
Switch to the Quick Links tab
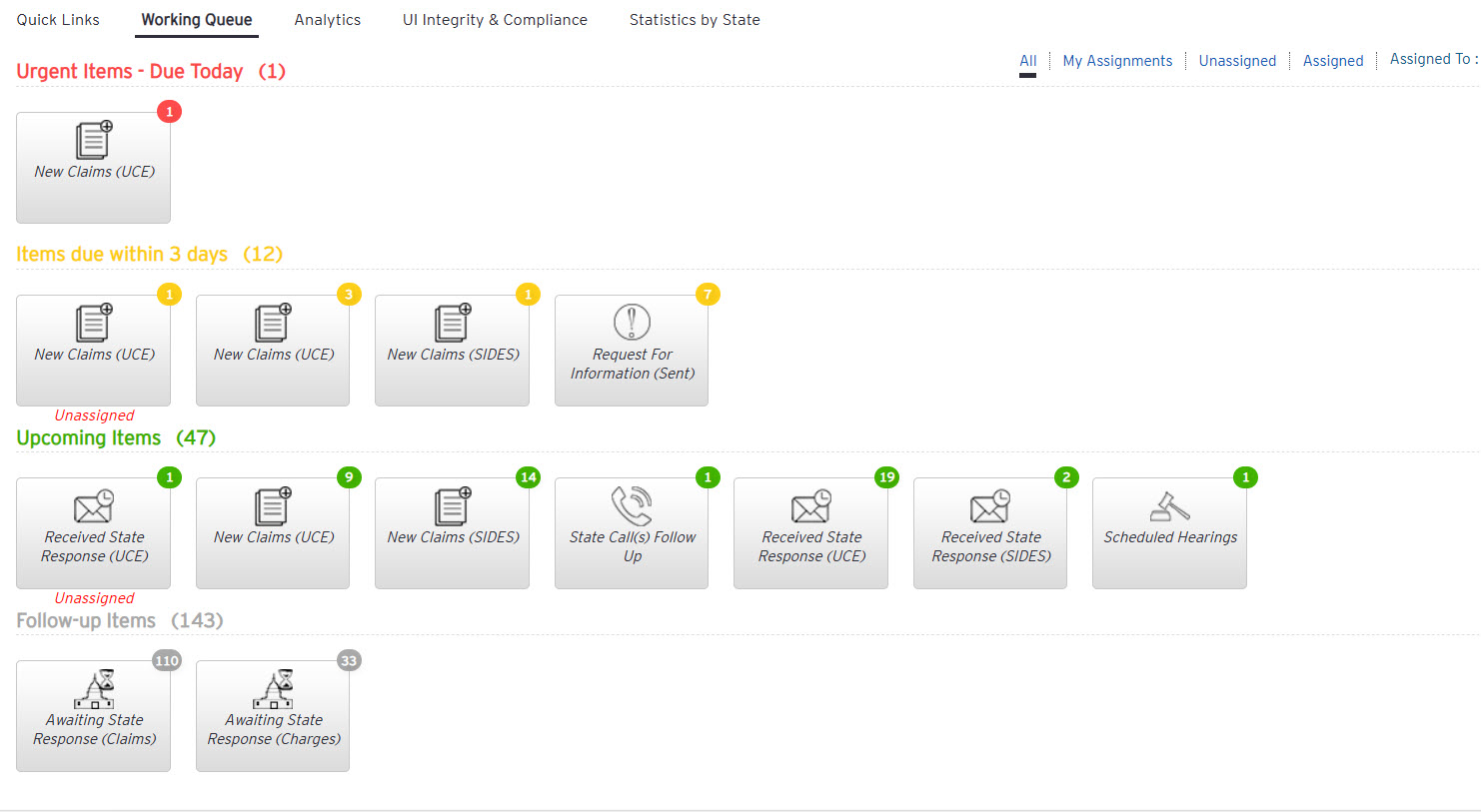pyautogui.click(x=58, y=20)
